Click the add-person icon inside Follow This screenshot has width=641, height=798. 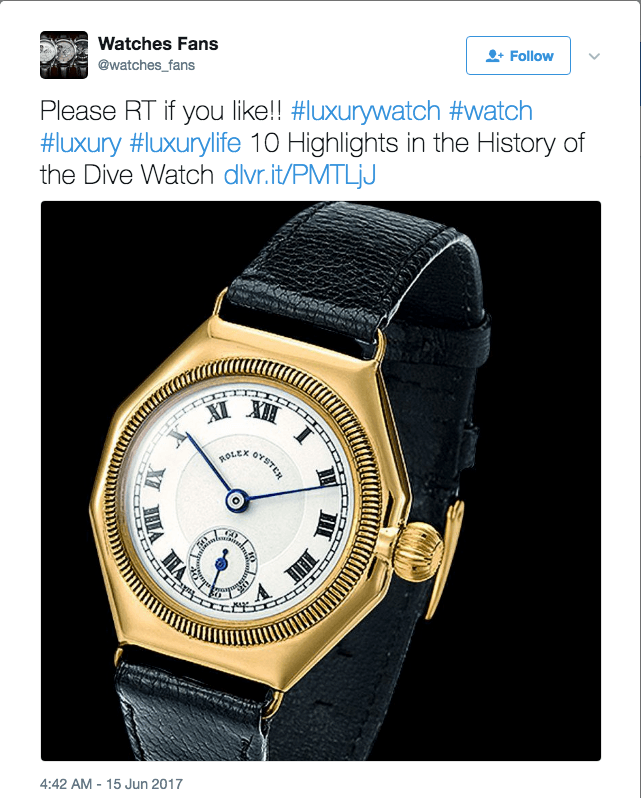point(494,55)
